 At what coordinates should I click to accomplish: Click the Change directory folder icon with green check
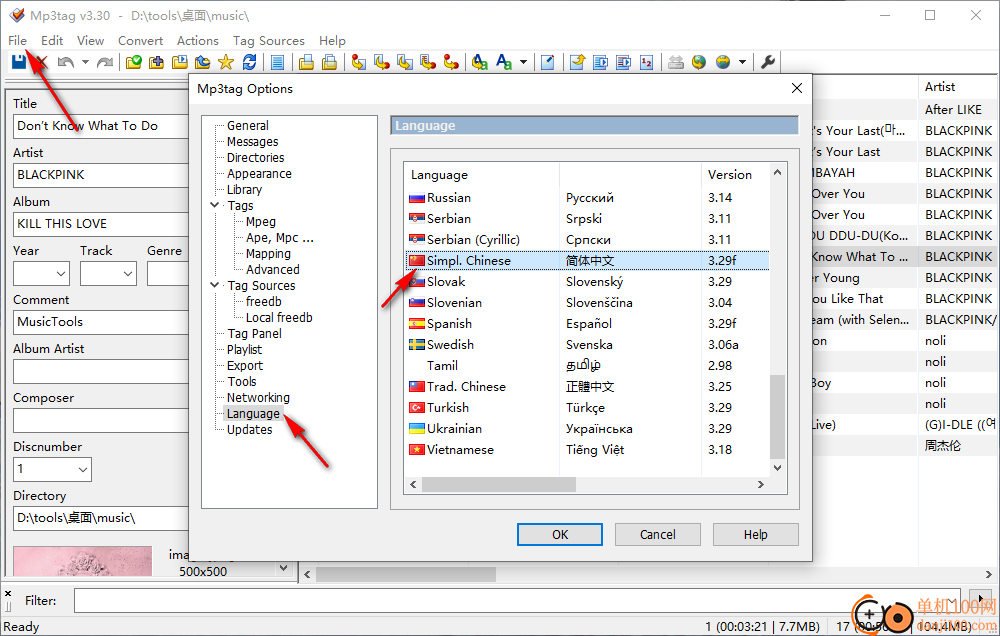point(133,62)
